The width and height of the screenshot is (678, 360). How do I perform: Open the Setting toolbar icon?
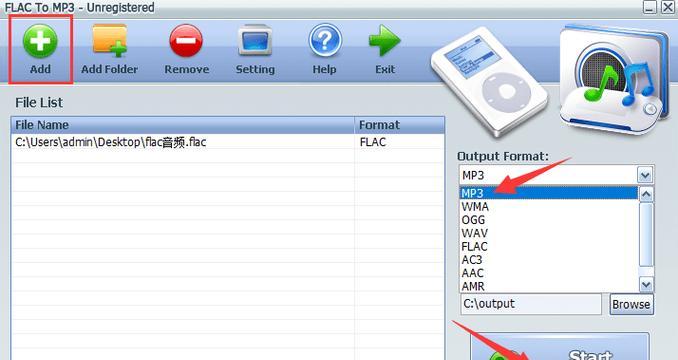(x=255, y=41)
